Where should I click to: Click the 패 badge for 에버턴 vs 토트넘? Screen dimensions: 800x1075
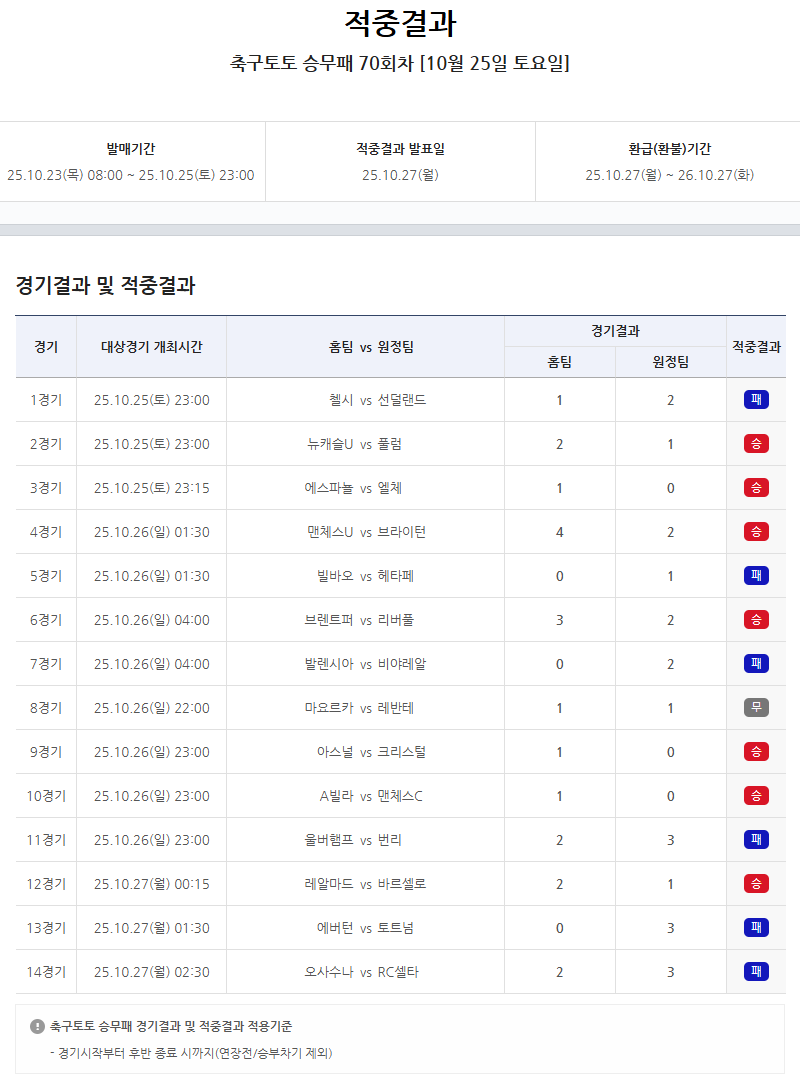click(756, 927)
